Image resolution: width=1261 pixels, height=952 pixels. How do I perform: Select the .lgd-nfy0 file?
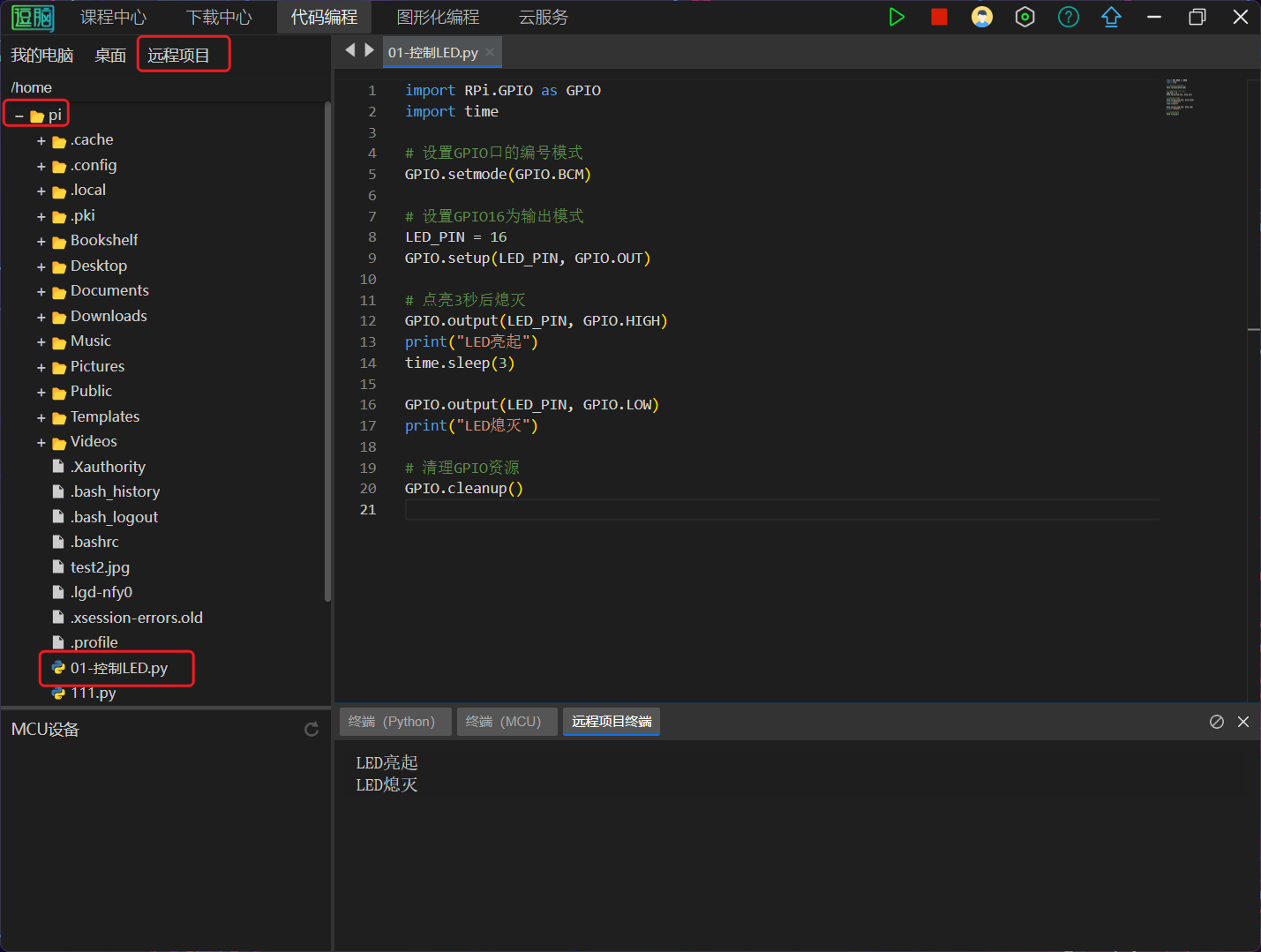click(101, 592)
